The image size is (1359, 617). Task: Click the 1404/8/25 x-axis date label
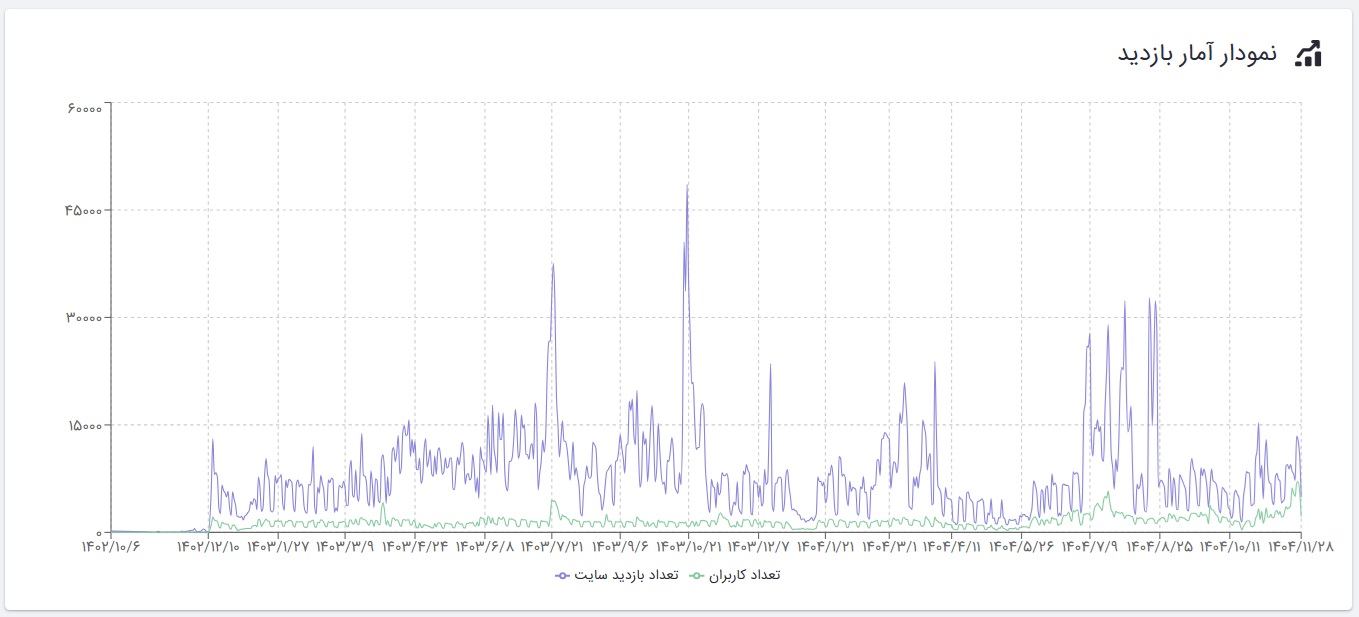click(x=1159, y=547)
